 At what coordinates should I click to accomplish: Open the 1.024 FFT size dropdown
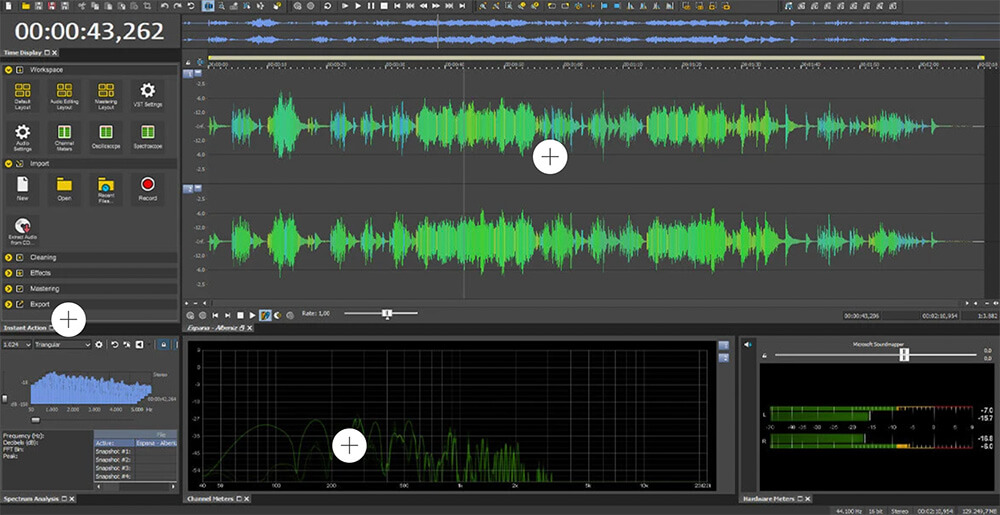point(17,345)
